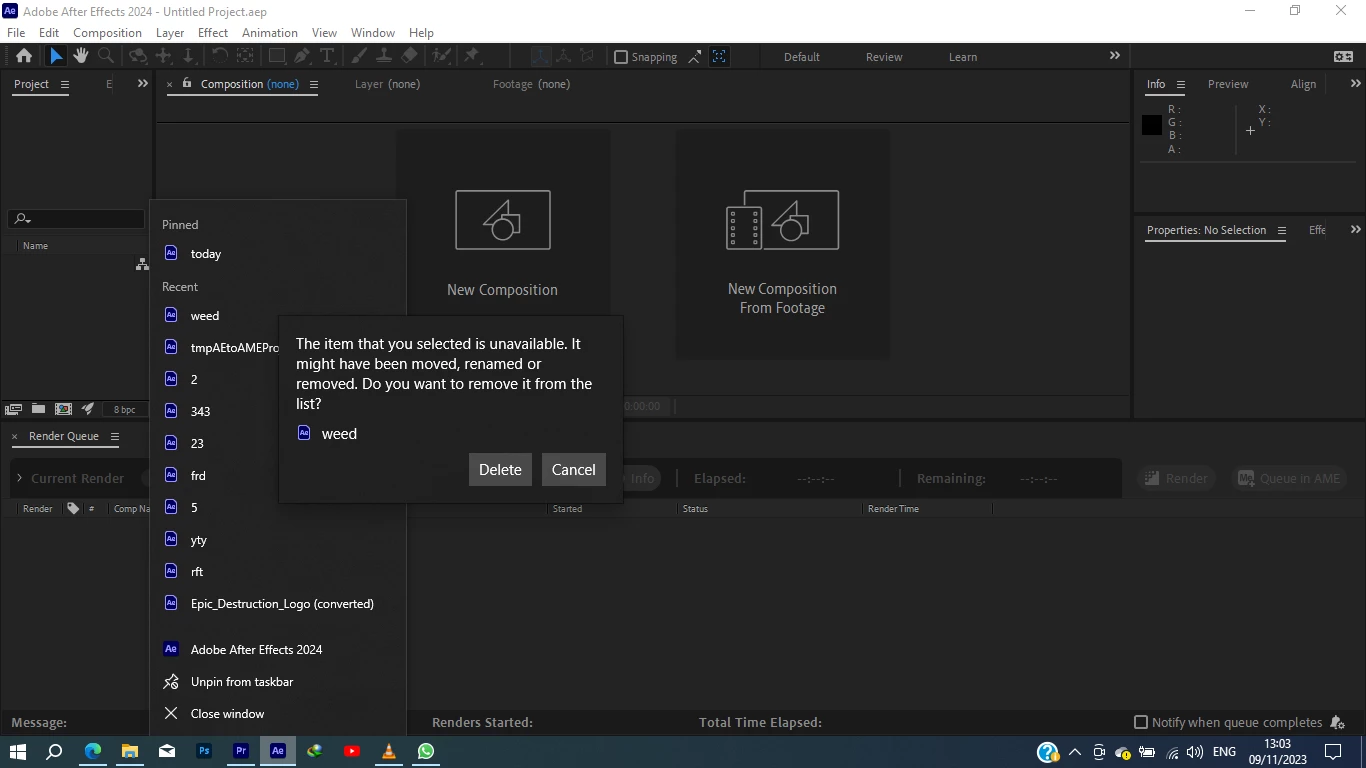1366x768 pixels.
Task: Select the Zoom magnifier tool
Action: [105, 56]
